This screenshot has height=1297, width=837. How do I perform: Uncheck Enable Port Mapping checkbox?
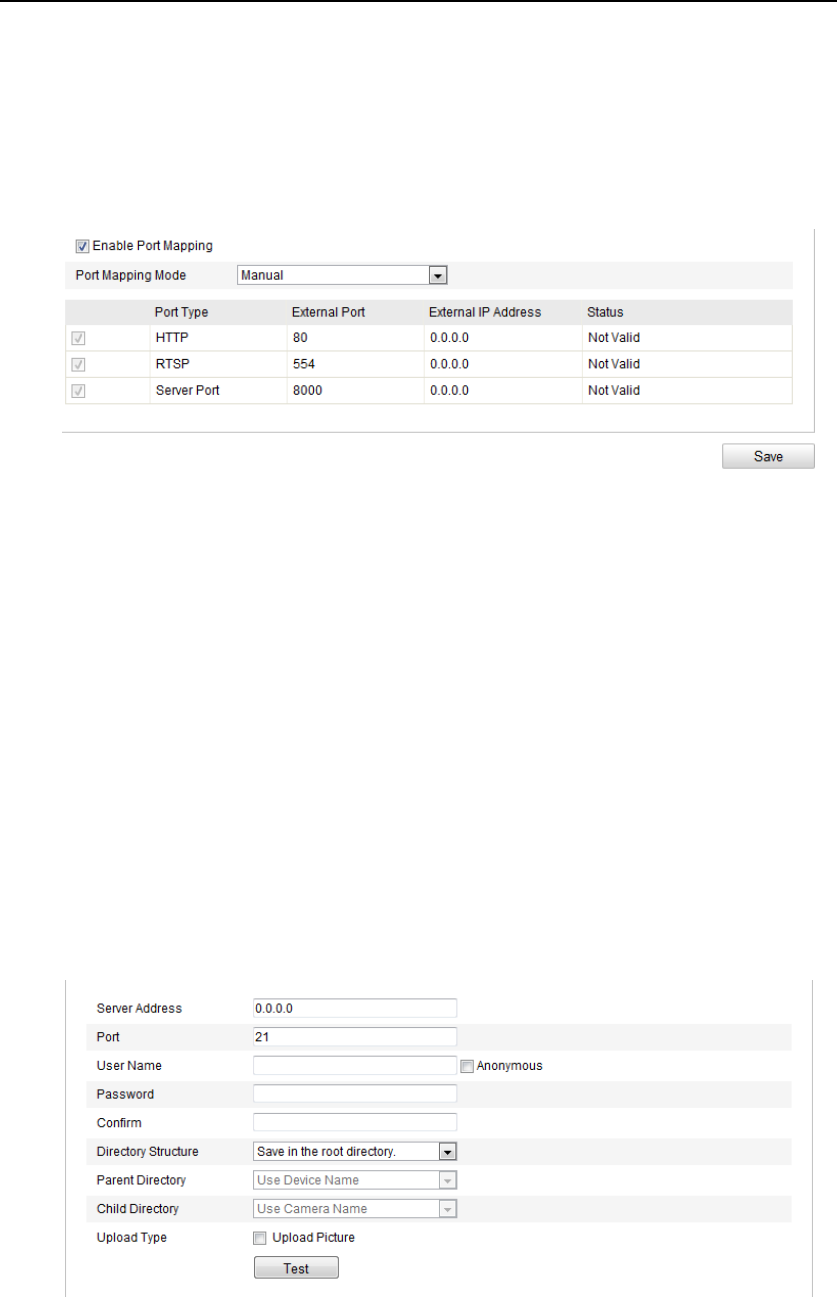pos(83,245)
